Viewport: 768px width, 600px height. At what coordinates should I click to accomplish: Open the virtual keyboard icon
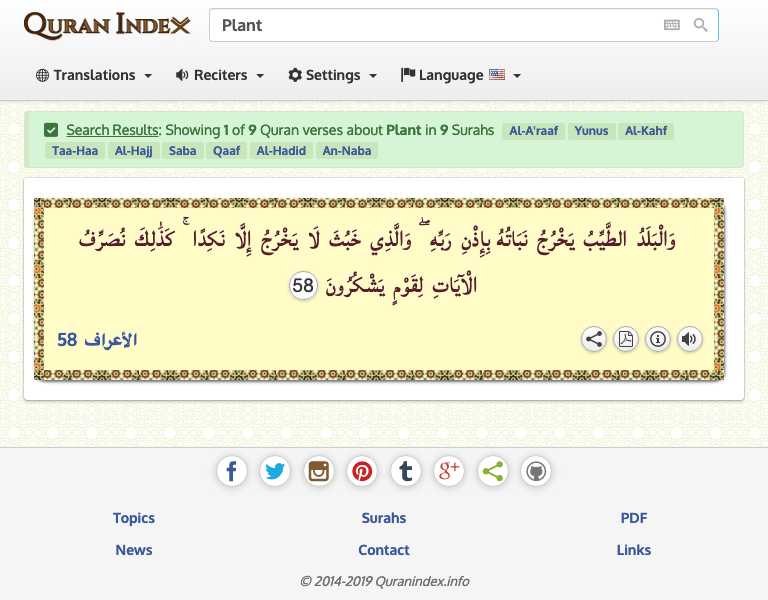click(672, 25)
